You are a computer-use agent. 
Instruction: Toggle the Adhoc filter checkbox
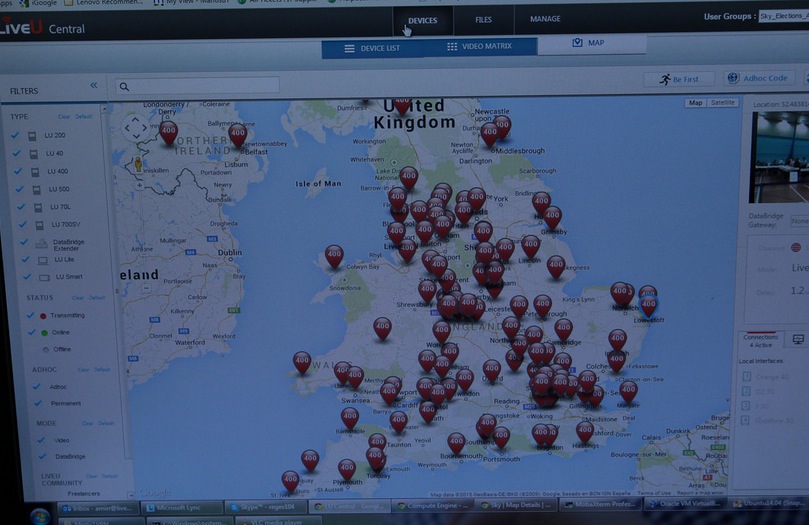pyautogui.click(x=36, y=386)
